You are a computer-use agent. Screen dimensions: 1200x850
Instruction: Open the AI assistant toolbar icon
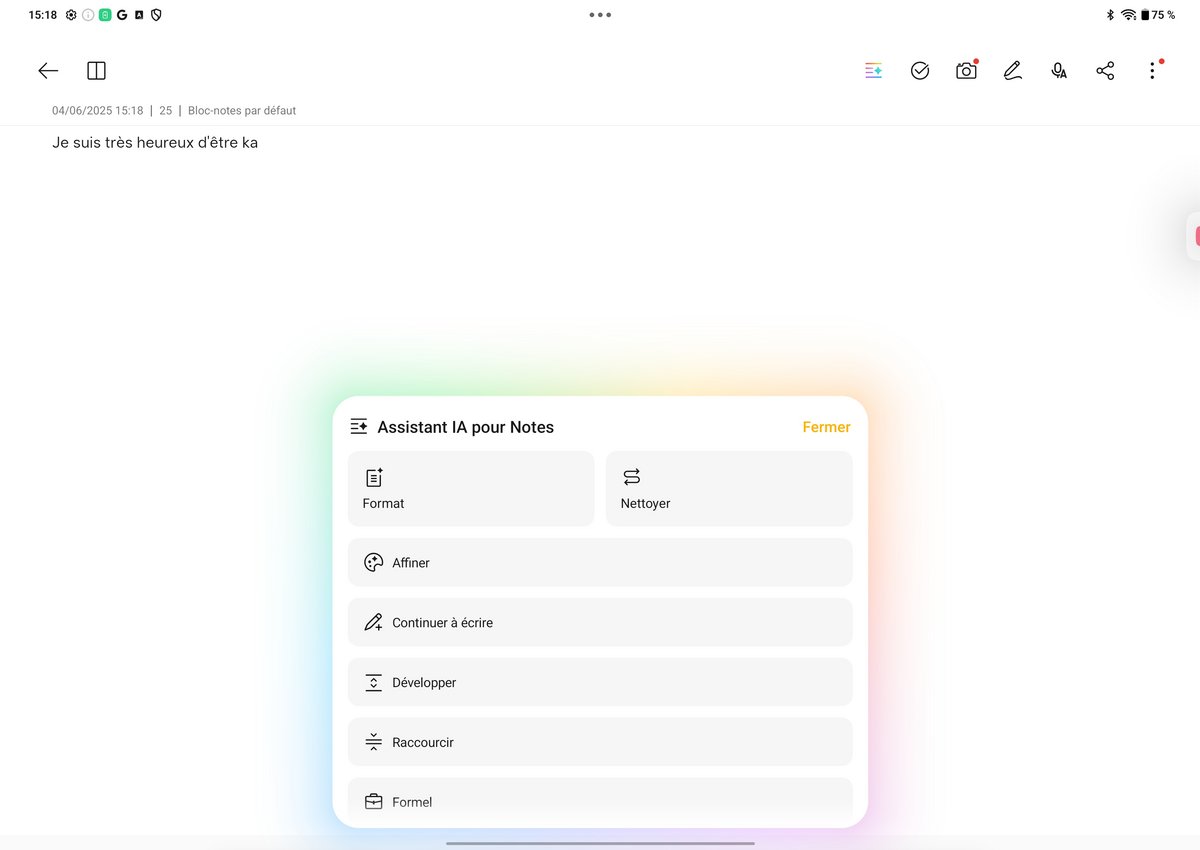coord(874,71)
